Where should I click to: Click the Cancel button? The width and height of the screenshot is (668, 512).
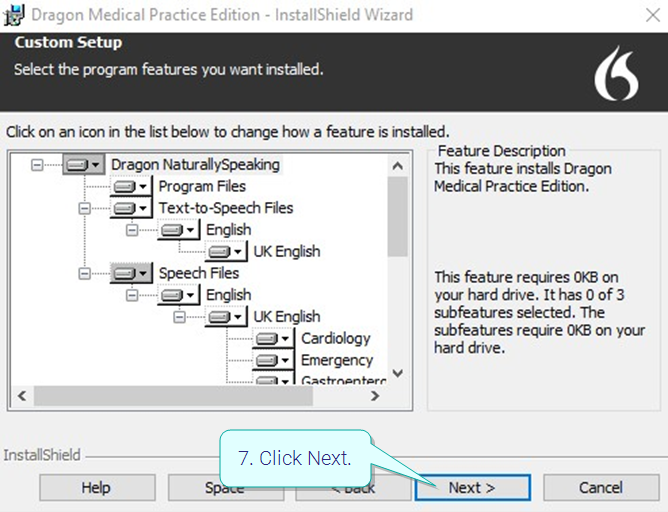click(601, 487)
